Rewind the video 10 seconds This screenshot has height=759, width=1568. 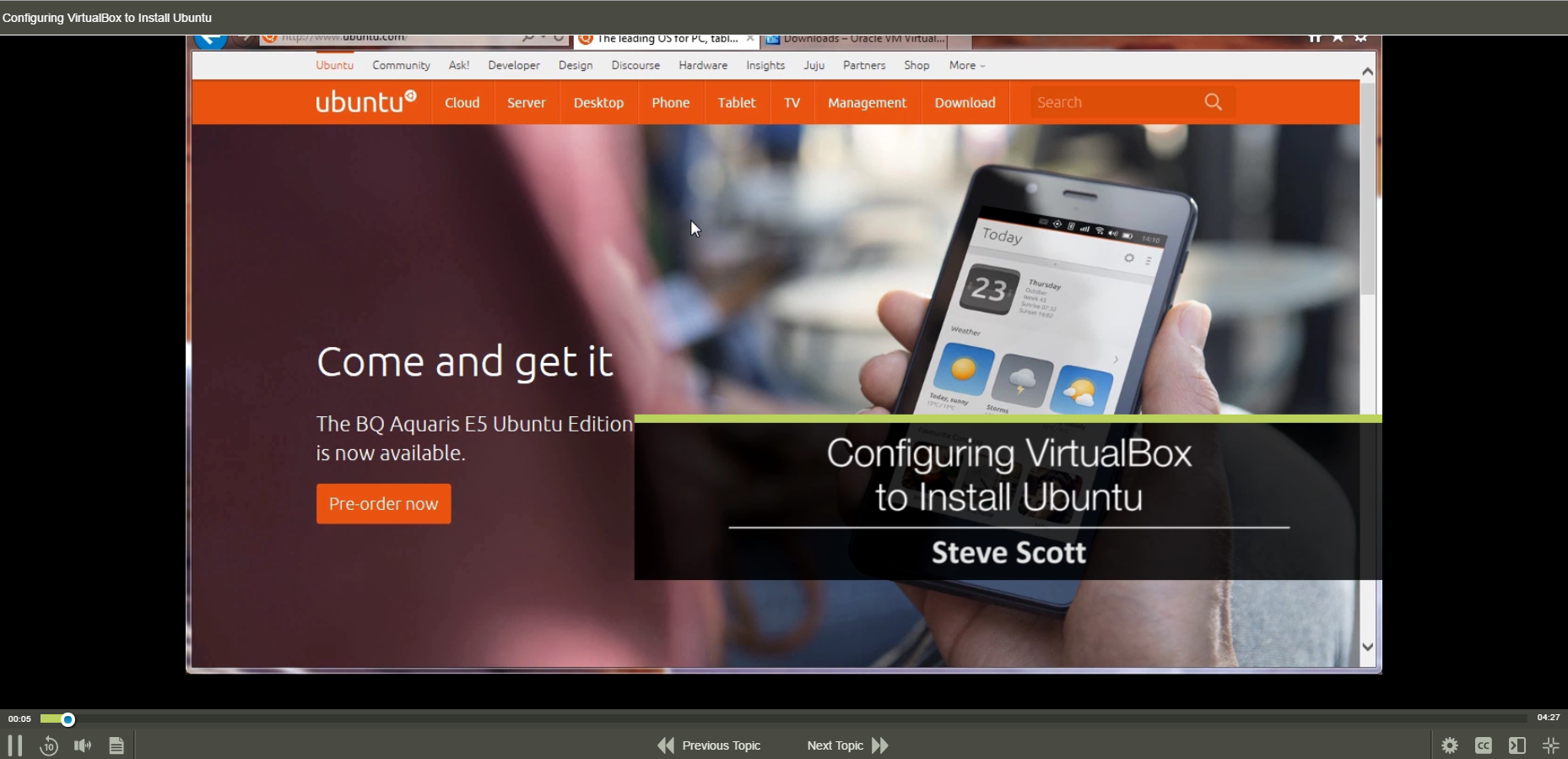pos(49,745)
